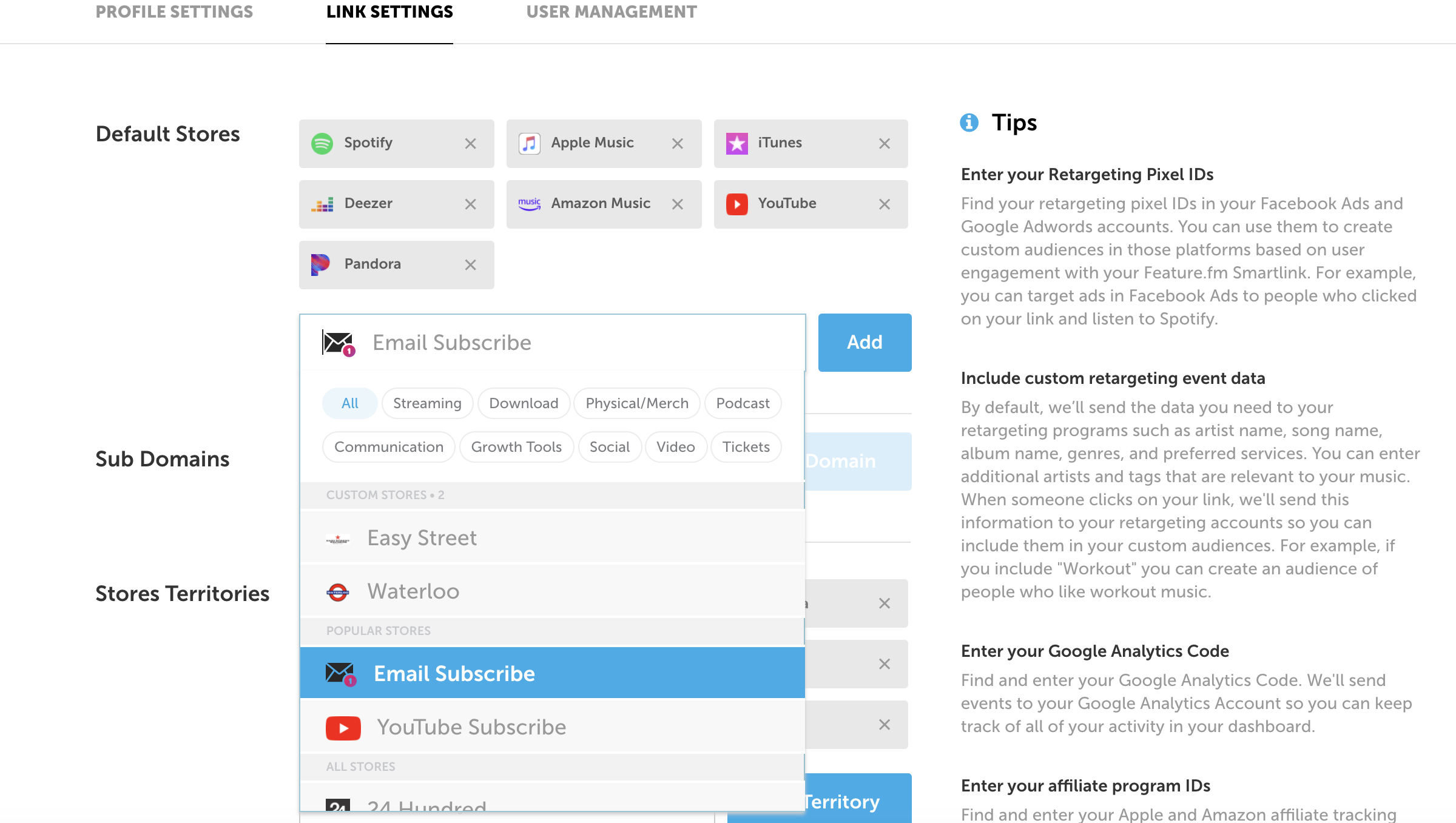Click the Tips info icon
The width and height of the screenshot is (1456, 823).
[969, 123]
